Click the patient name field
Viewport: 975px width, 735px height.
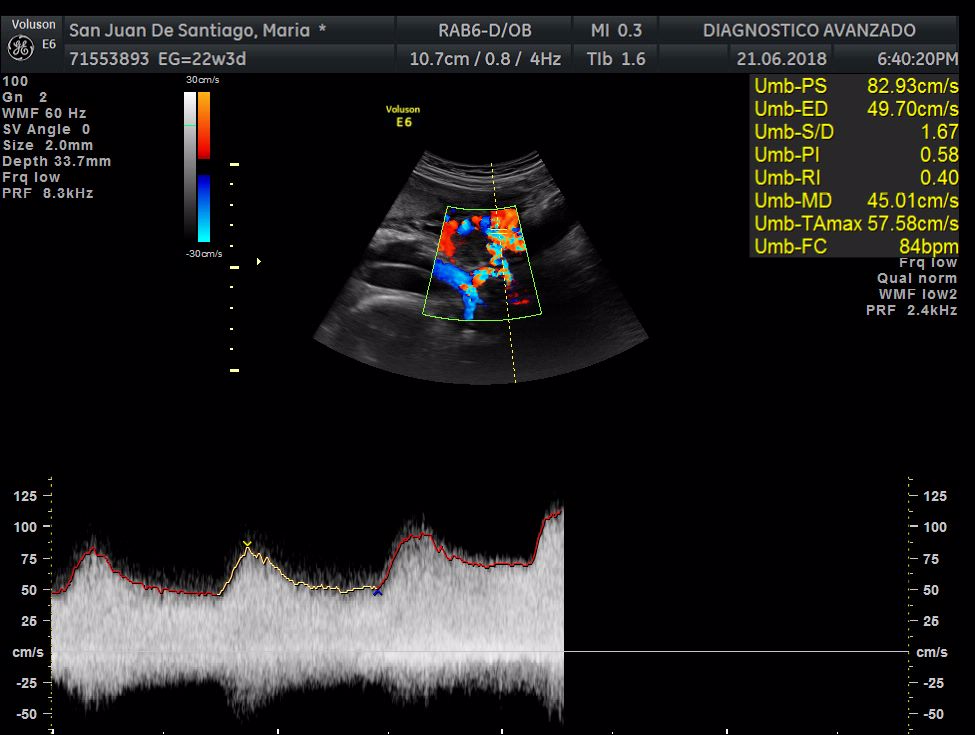click(x=197, y=30)
